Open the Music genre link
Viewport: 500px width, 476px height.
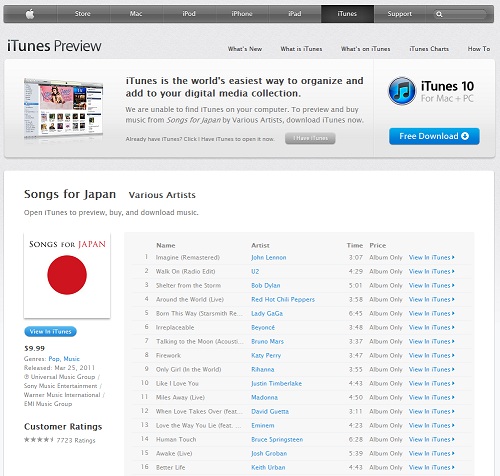tap(72, 359)
